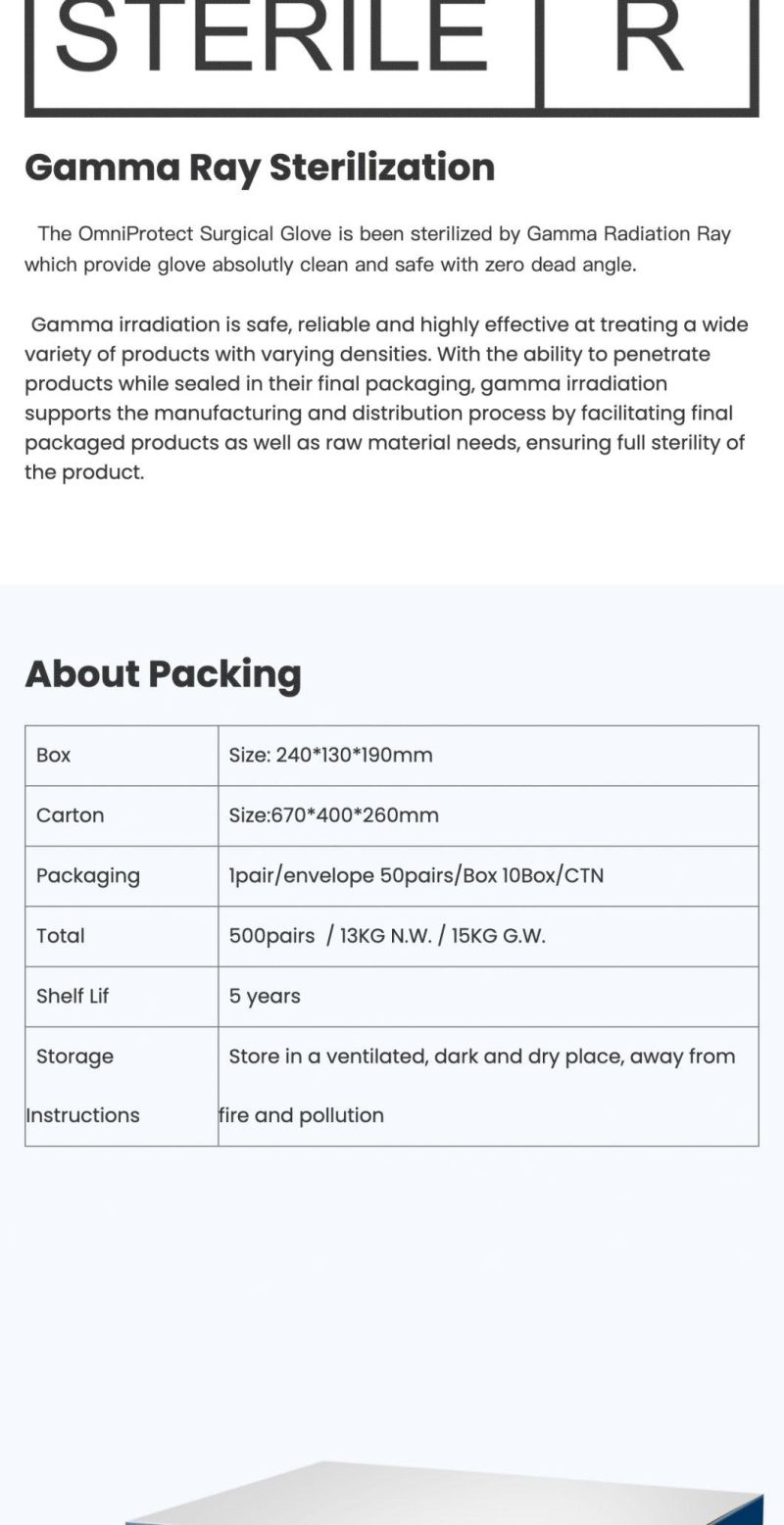This screenshot has width=784, height=1525.
Task: Click the product box image at bottom
Action: click(444, 1493)
